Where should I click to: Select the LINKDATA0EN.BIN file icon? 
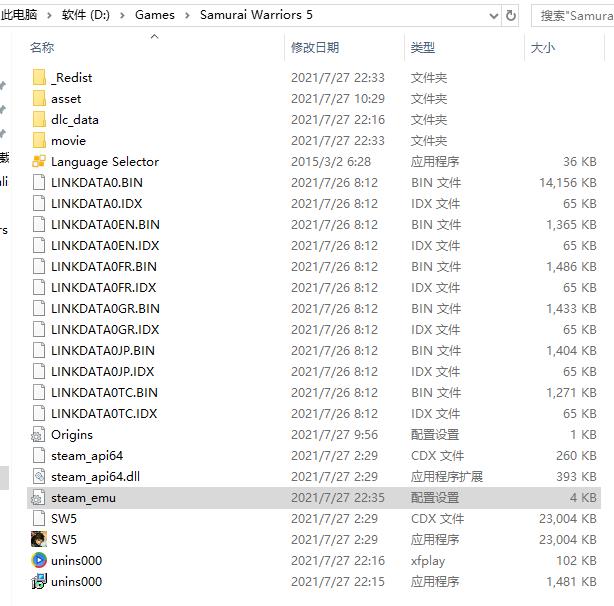[x=39, y=224]
